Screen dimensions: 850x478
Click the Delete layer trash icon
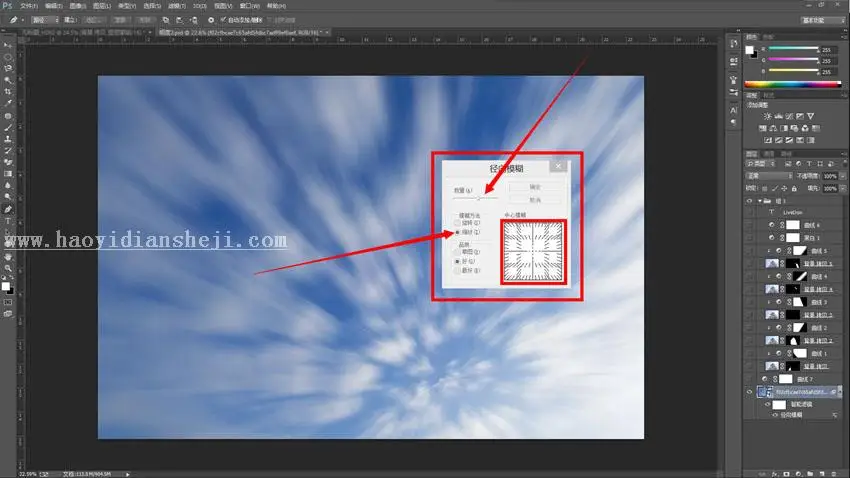coord(834,474)
